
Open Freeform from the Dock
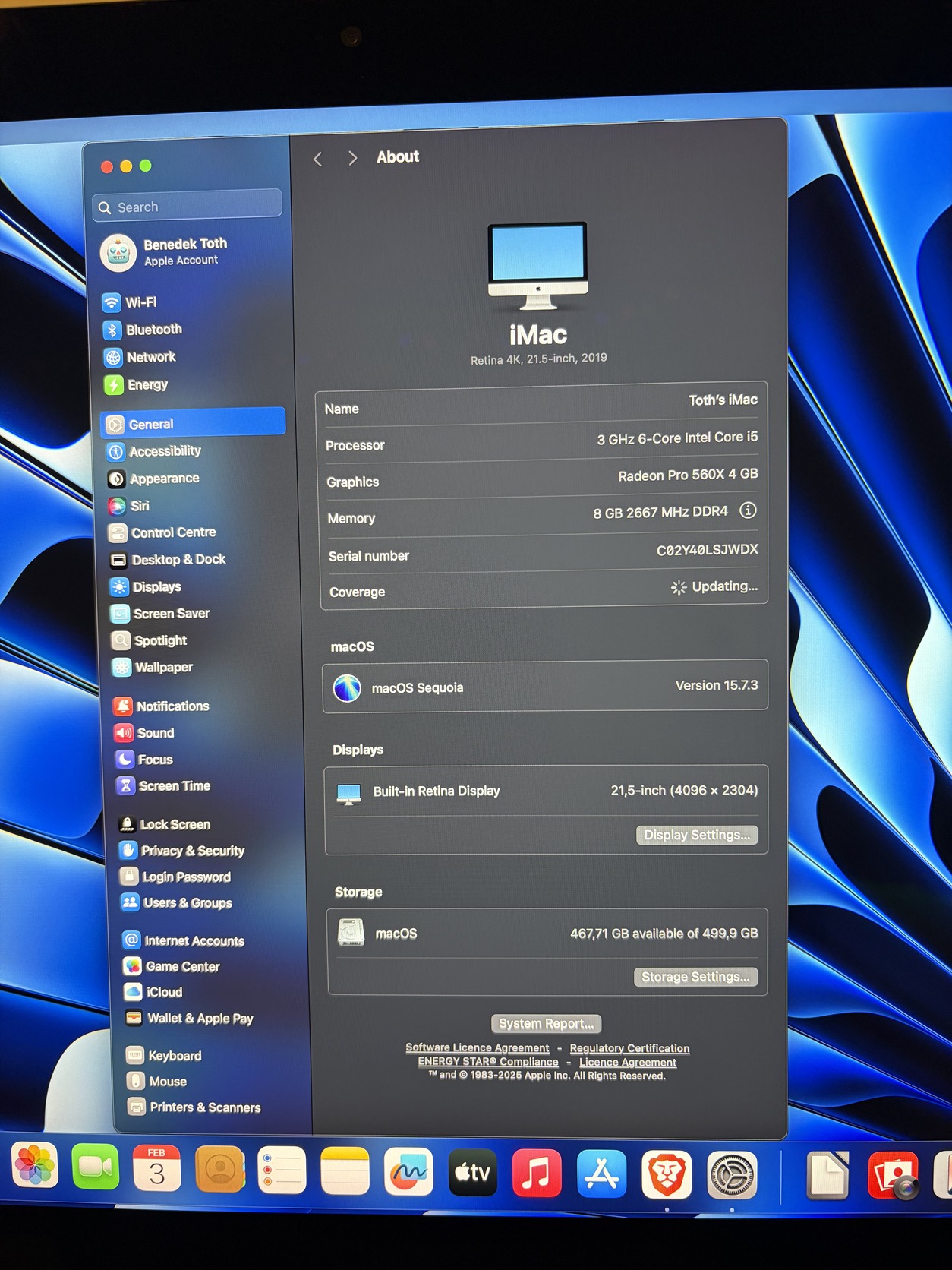coord(408,1171)
